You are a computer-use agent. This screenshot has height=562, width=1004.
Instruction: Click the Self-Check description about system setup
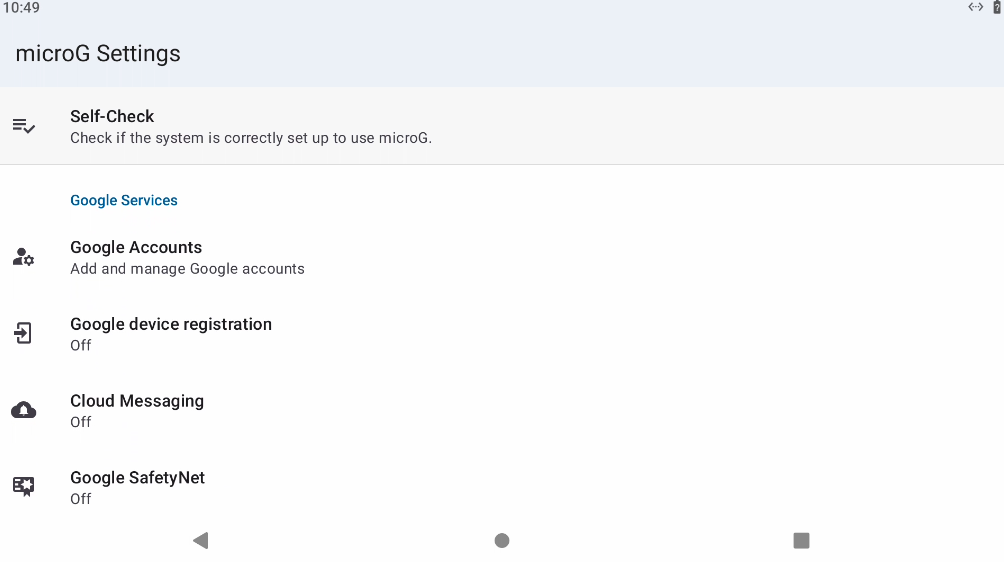(251, 138)
